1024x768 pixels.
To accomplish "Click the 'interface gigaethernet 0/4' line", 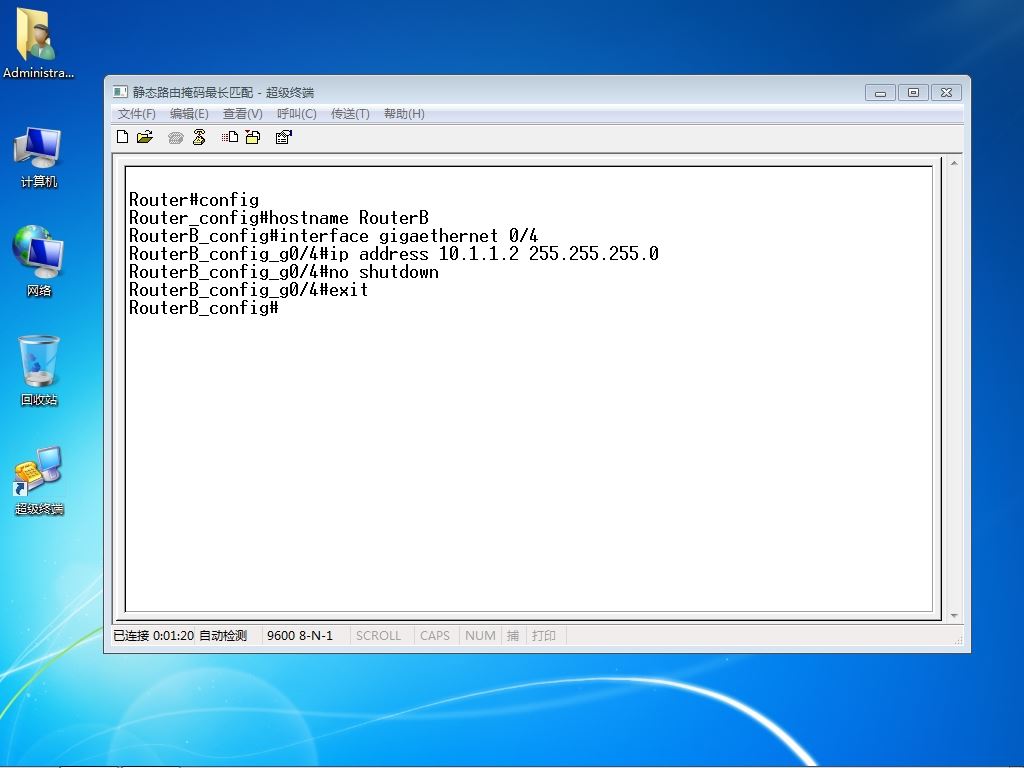I will point(333,236).
